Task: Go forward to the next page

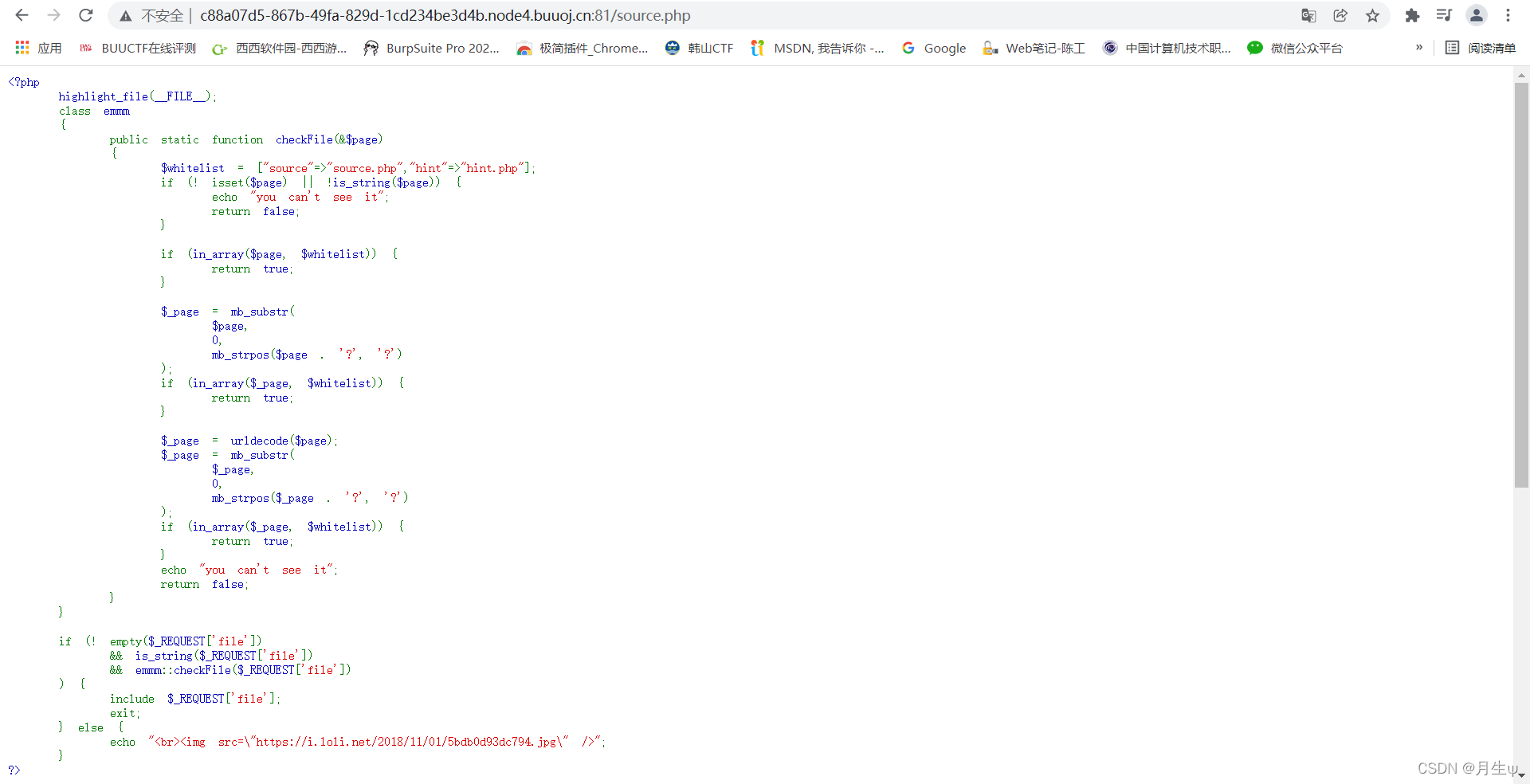Action: click(x=54, y=15)
